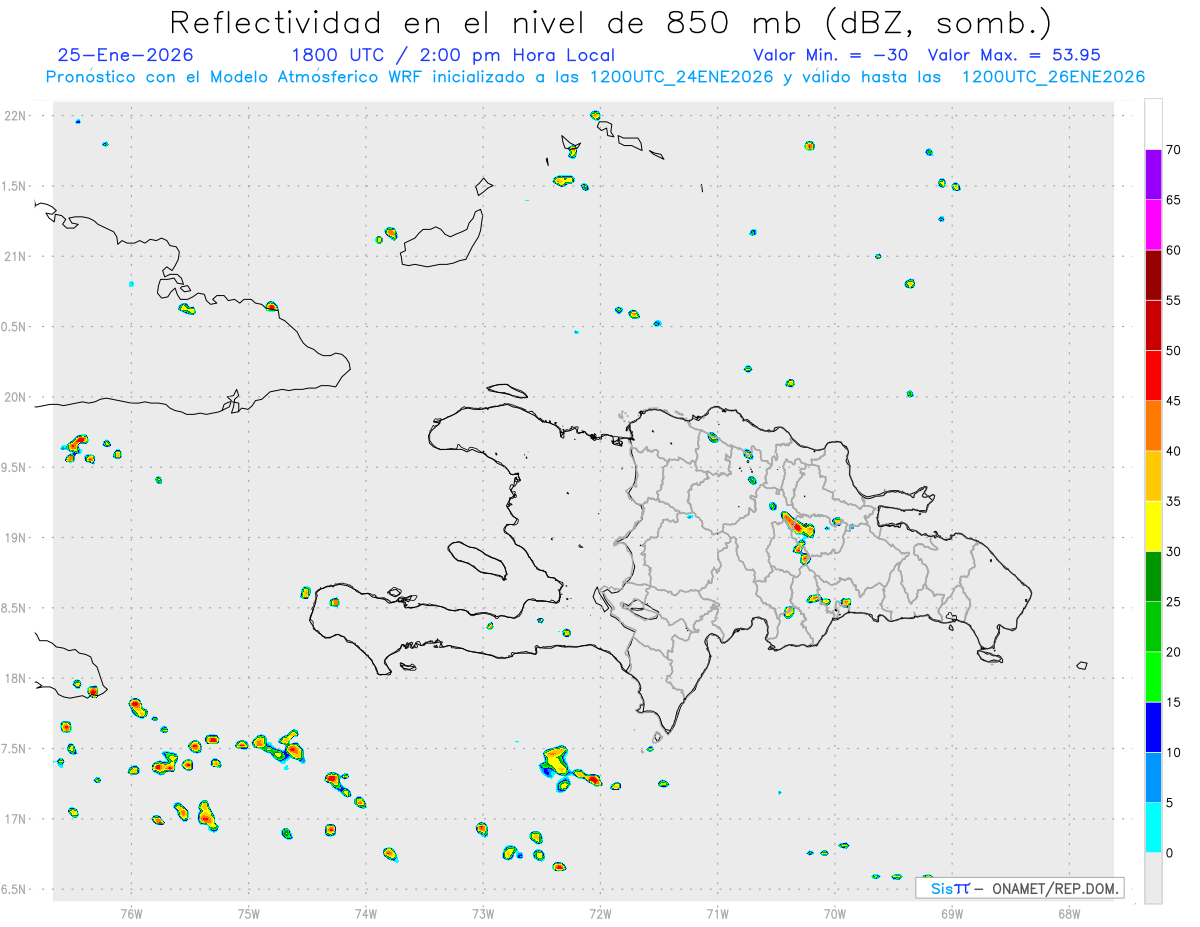1200x927 pixels.
Task: Click the colorbar value label "0"
Action: click(x=1170, y=853)
